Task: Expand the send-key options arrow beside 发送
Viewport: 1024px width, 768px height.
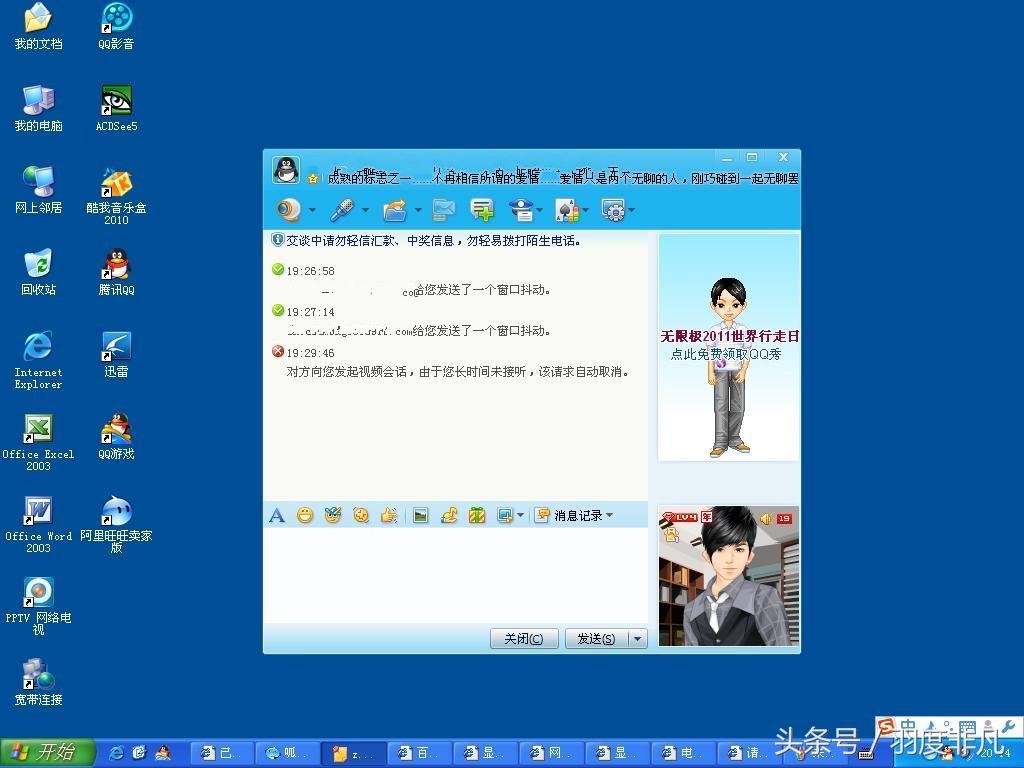Action: (637, 639)
